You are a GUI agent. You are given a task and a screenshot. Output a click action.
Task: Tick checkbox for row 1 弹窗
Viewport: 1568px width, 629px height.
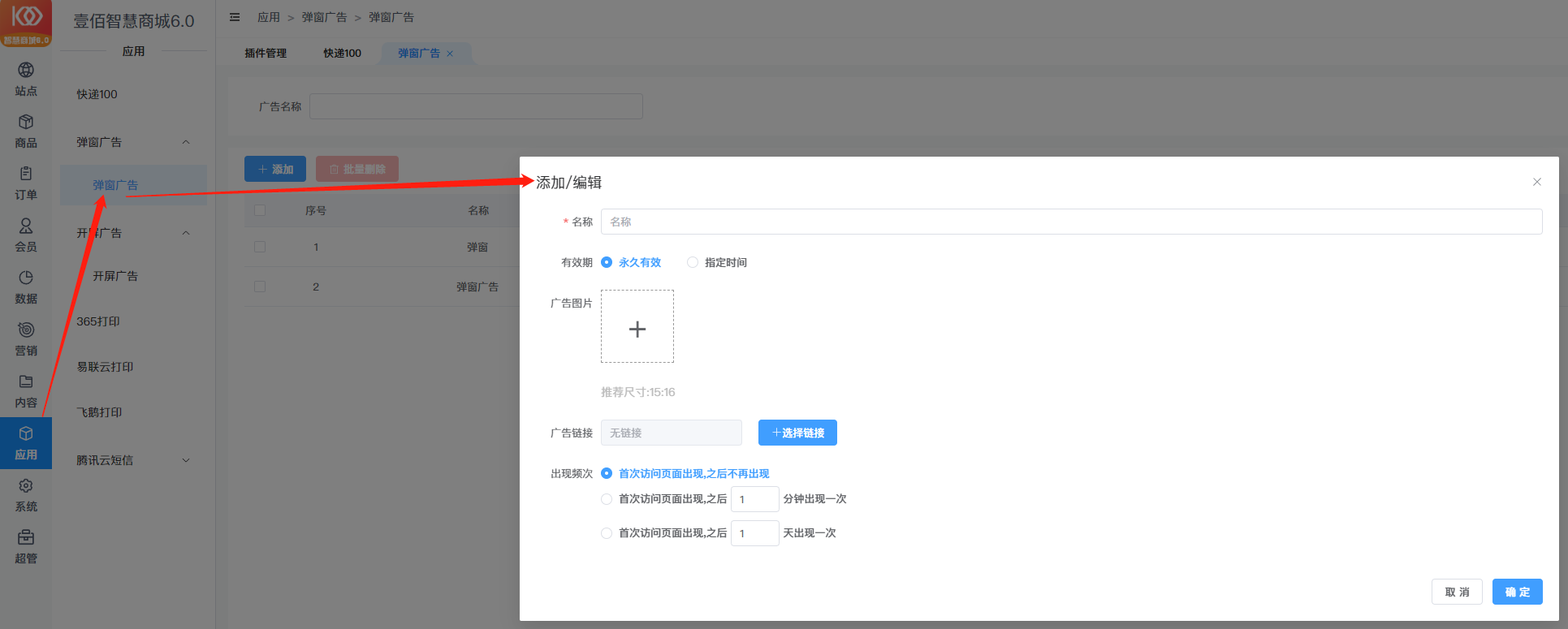pos(260,247)
